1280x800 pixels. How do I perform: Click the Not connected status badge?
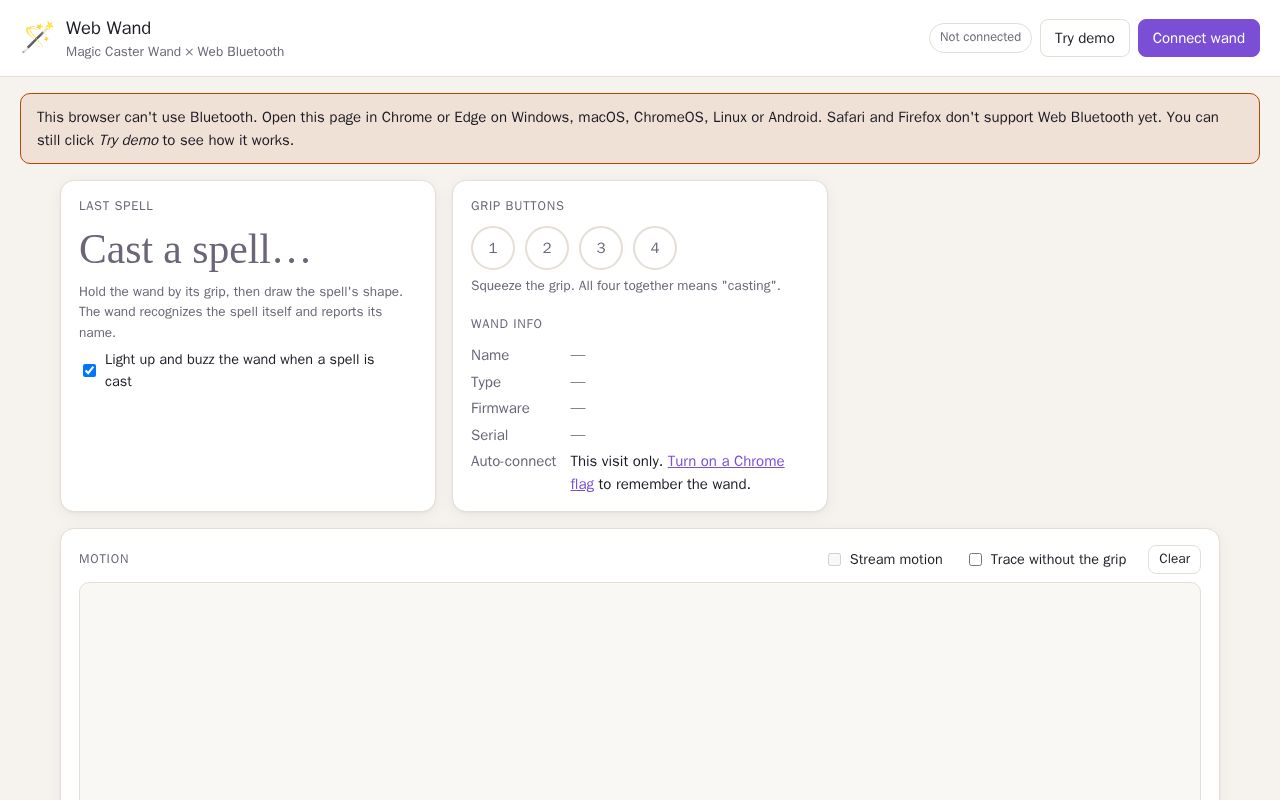(x=980, y=38)
